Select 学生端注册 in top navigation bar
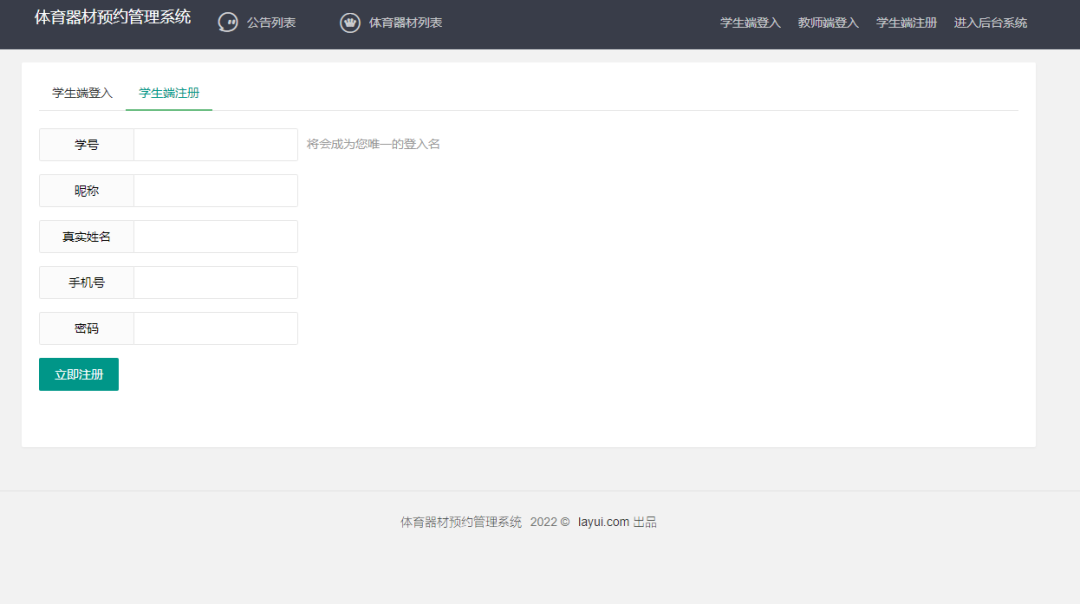This screenshot has height=604, width=1080. point(906,23)
